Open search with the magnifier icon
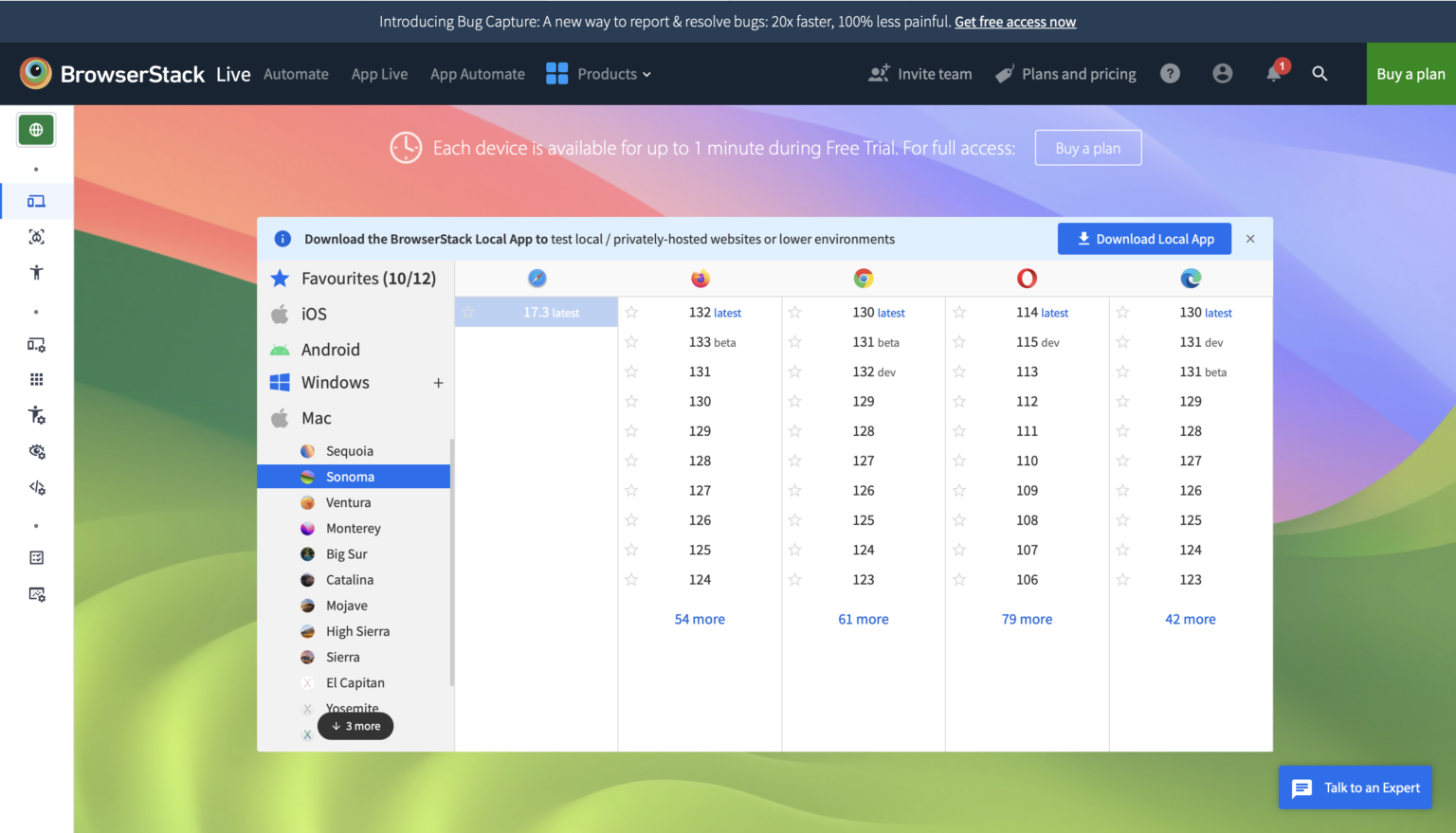Image resolution: width=1456 pixels, height=833 pixels. pos(1319,74)
